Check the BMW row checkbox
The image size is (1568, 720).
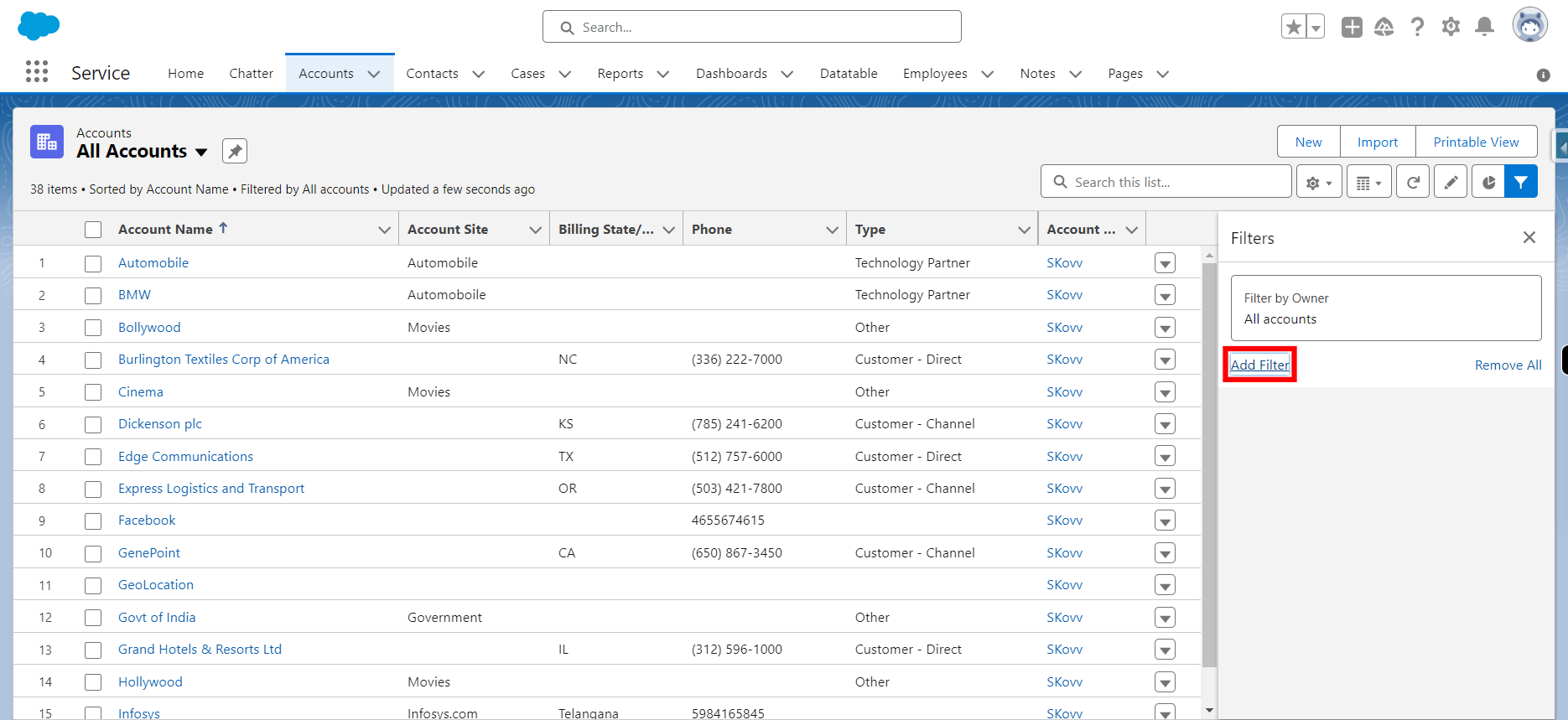click(x=93, y=295)
